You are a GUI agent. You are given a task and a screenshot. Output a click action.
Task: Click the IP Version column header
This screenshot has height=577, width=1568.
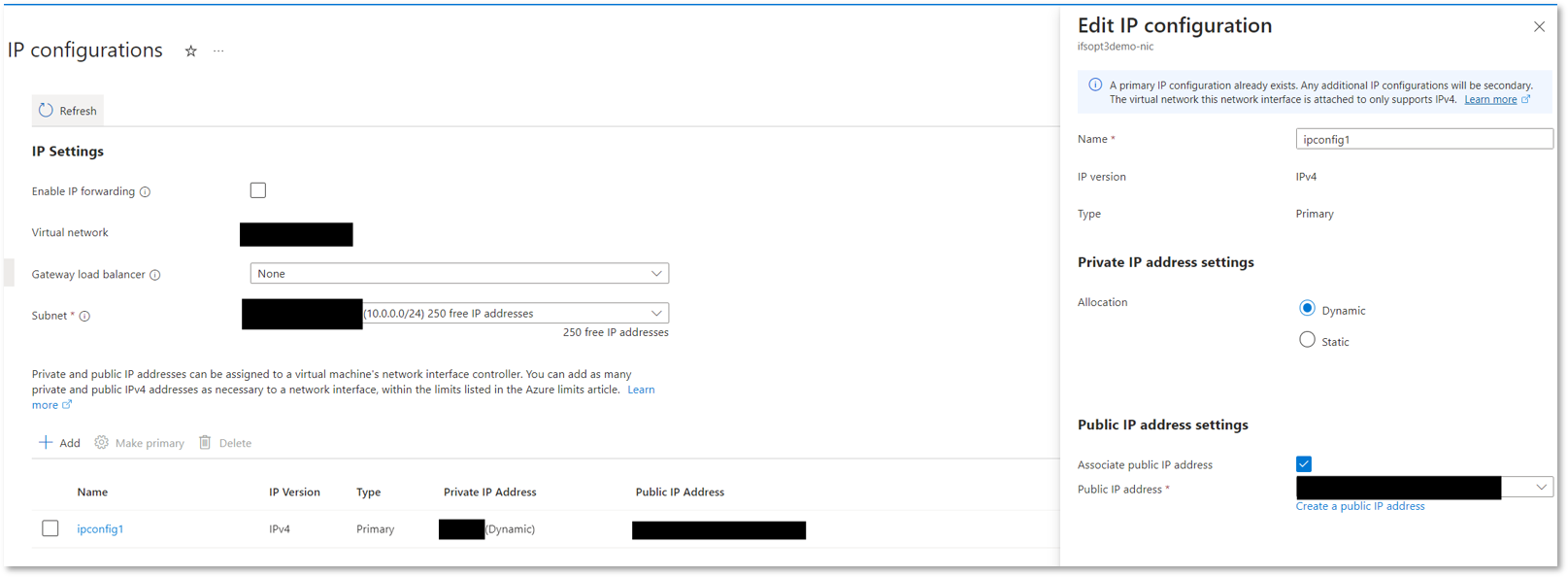coord(294,492)
